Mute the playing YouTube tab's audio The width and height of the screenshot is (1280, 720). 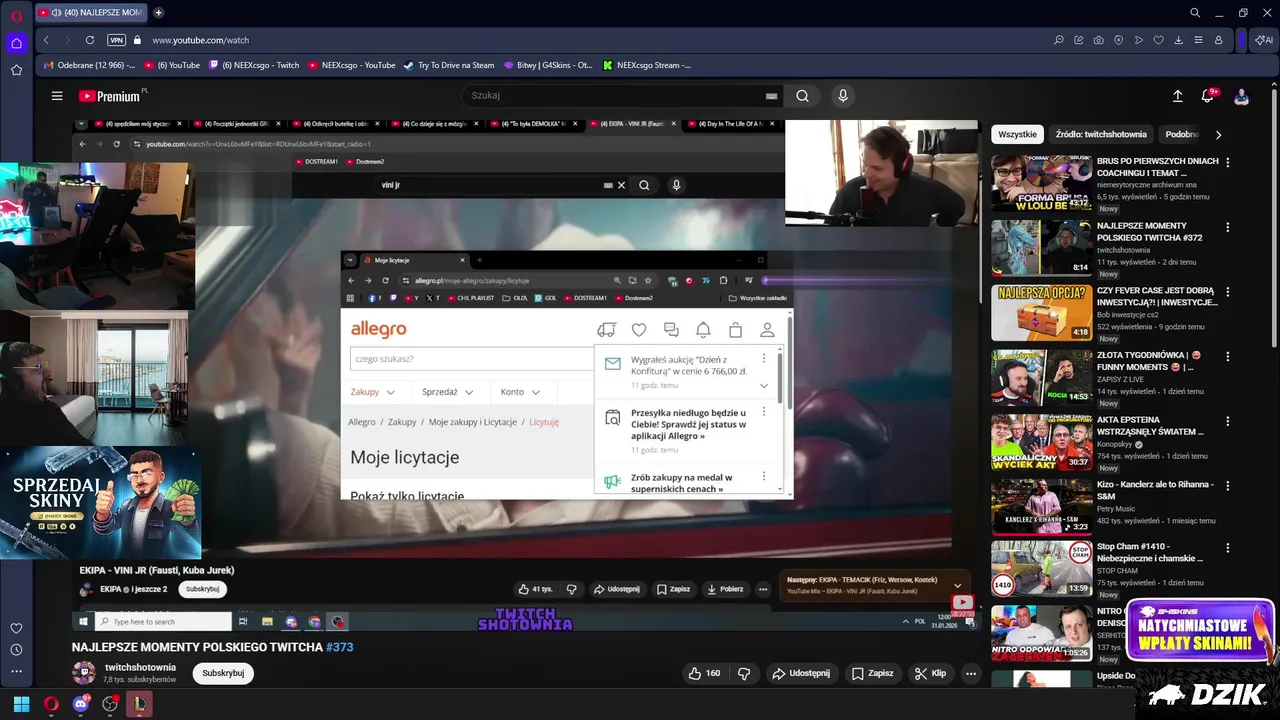(56, 13)
